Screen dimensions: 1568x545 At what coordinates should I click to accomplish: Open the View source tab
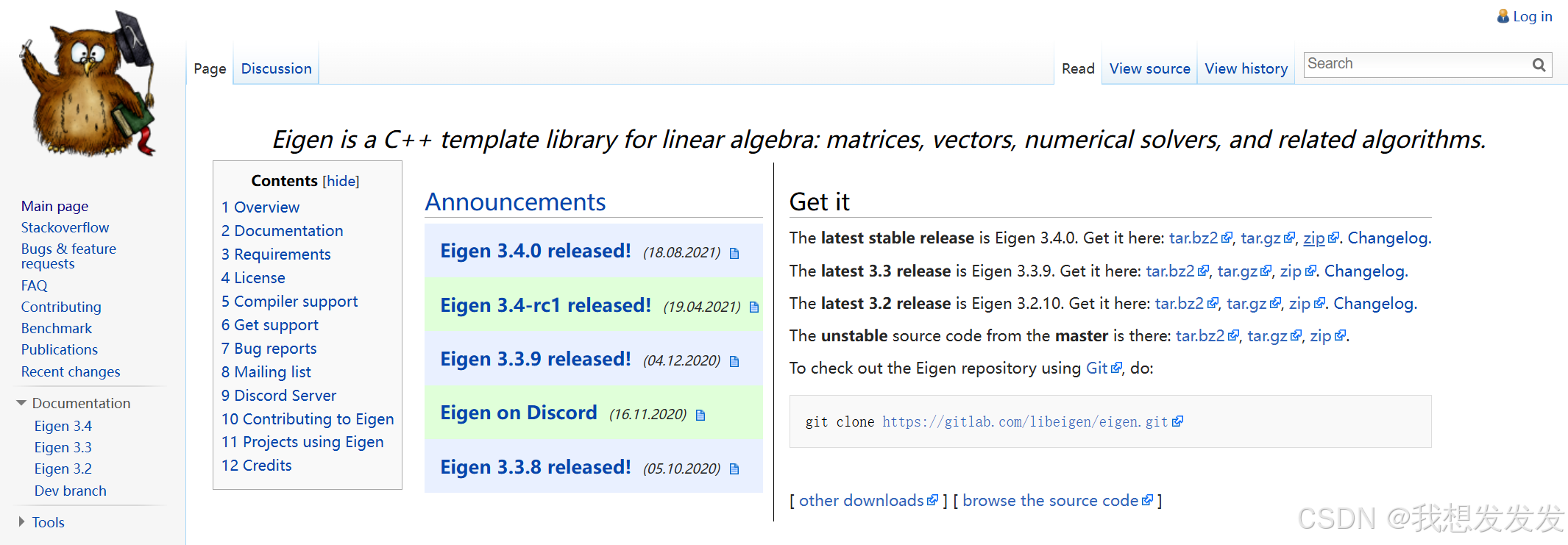click(1149, 68)
